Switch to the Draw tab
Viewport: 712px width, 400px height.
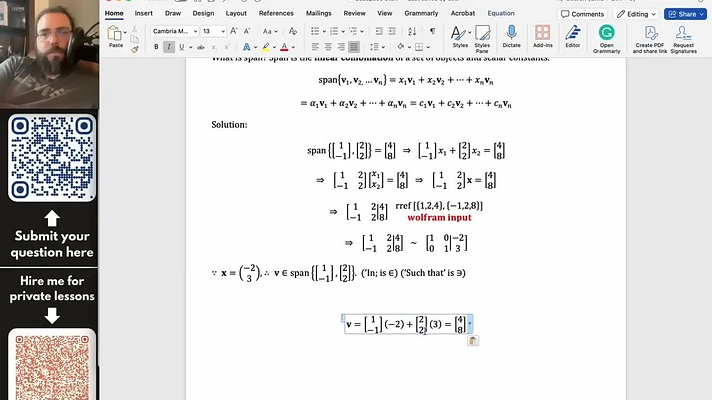pyautogui.click(x=173, y=13)
